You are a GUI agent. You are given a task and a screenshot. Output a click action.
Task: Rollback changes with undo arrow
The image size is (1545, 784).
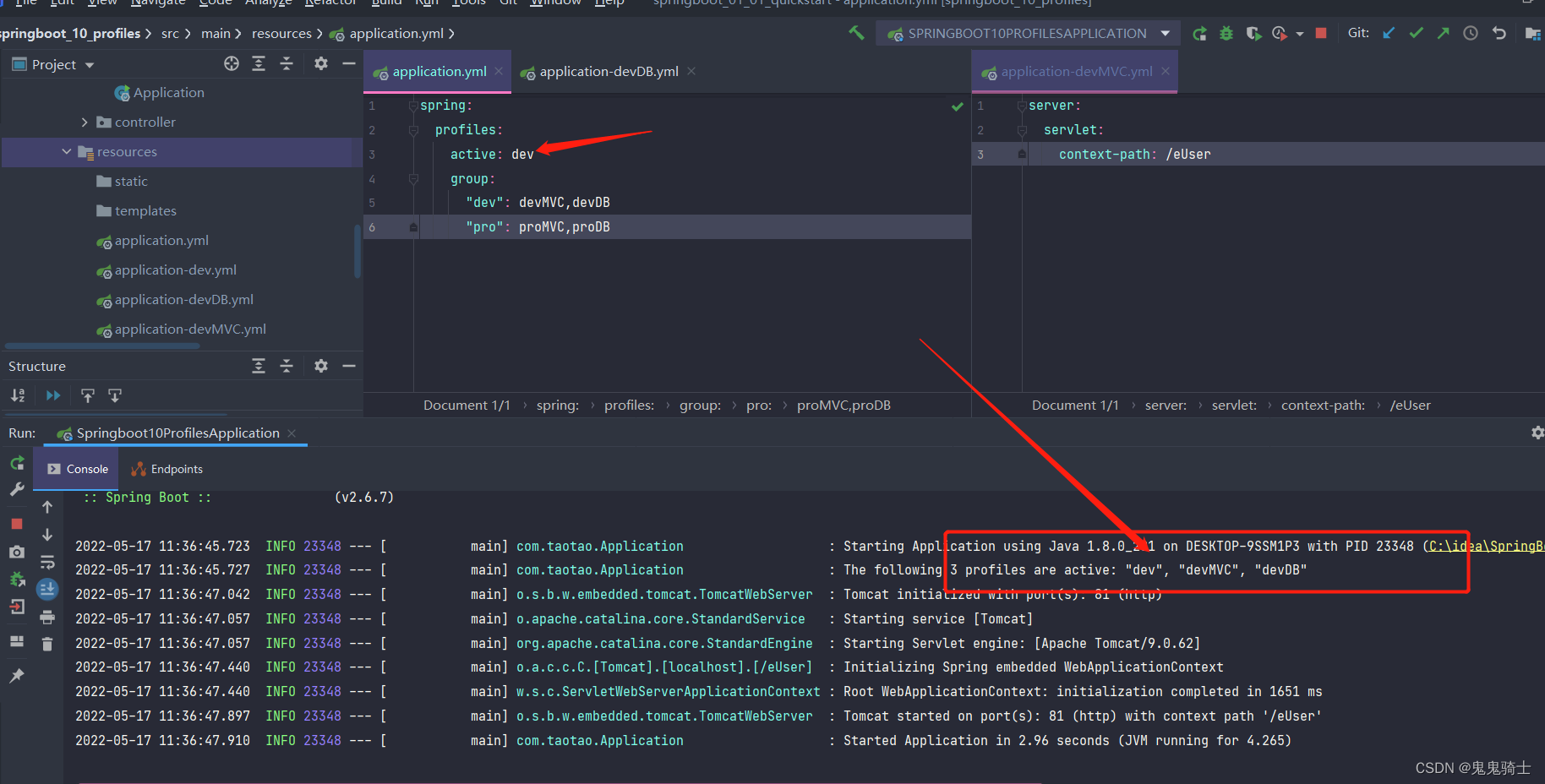tap(1499, 33)
